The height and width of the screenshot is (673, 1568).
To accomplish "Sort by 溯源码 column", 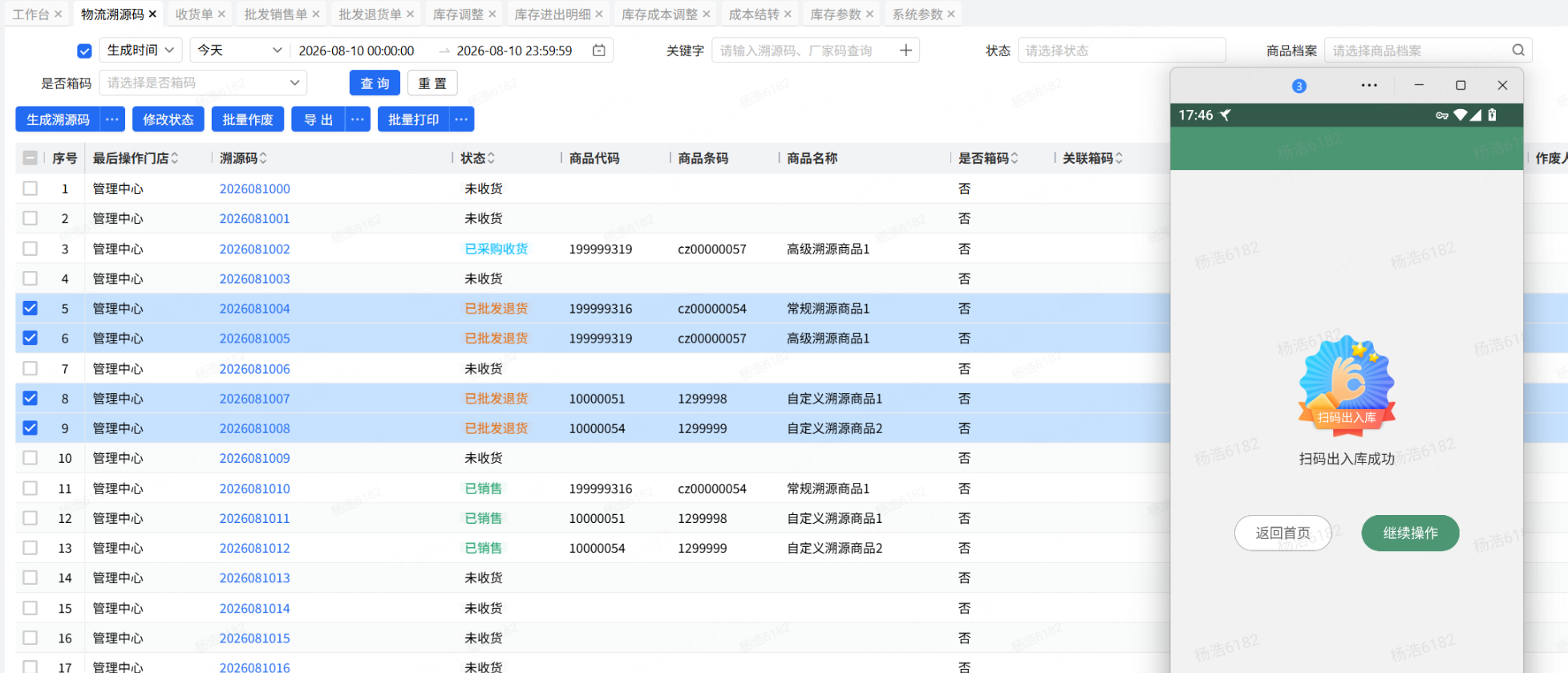I will (263, 159).
